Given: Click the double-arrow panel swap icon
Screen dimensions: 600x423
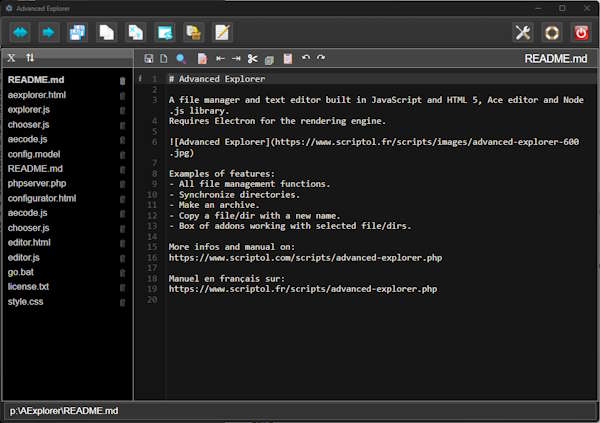Looking at the screenshot, I should coord(20,33).
